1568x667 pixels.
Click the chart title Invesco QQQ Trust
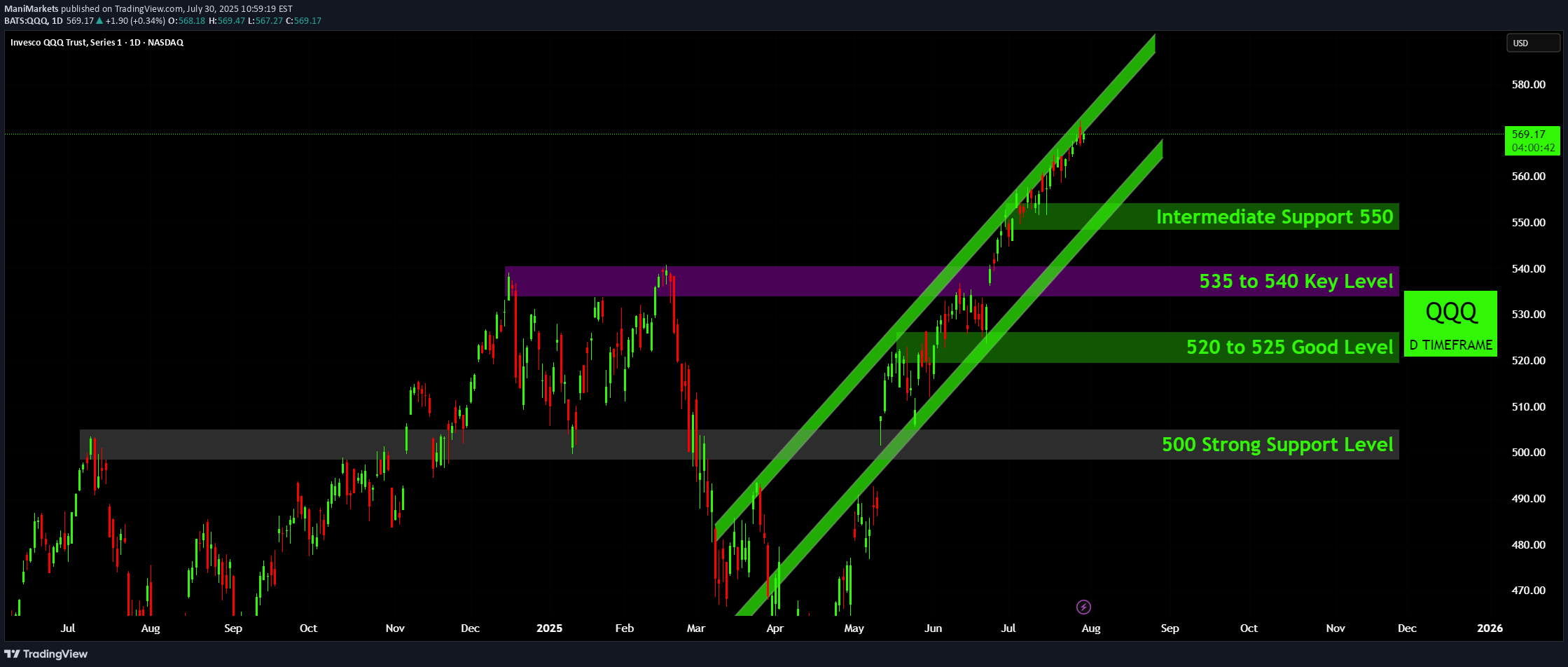click(x=97, y=43)
